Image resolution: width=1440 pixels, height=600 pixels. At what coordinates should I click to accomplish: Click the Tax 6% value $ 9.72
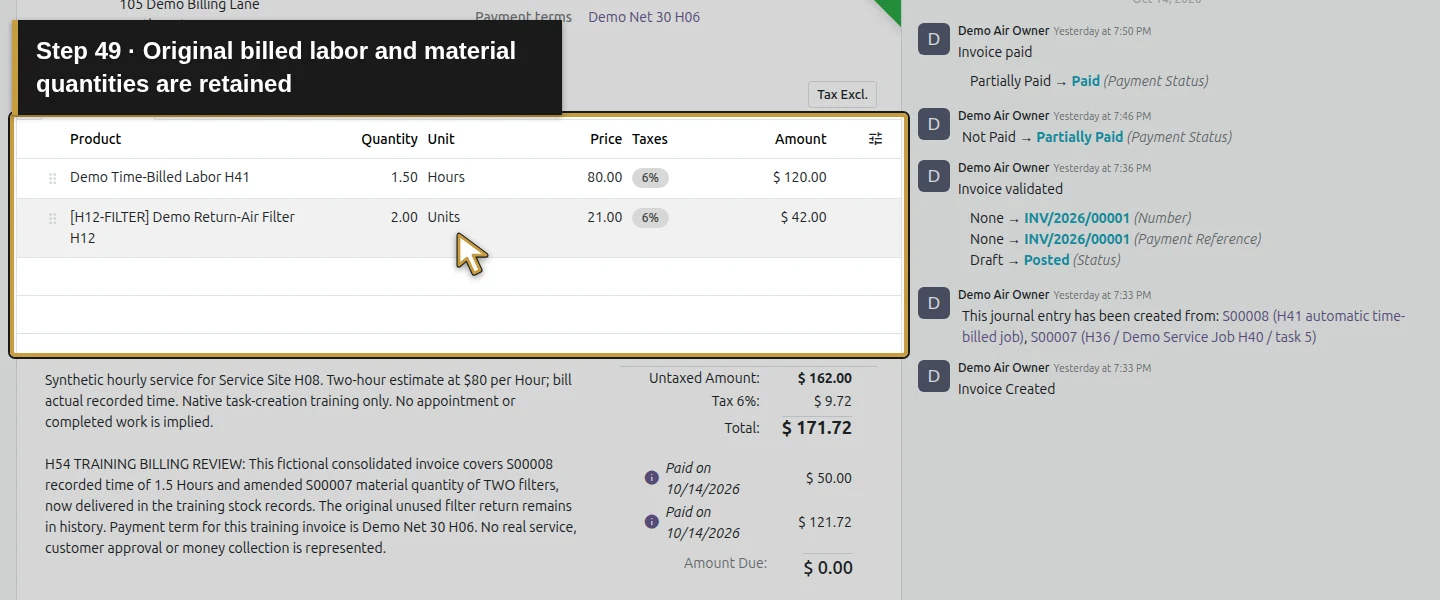point(833,401)
